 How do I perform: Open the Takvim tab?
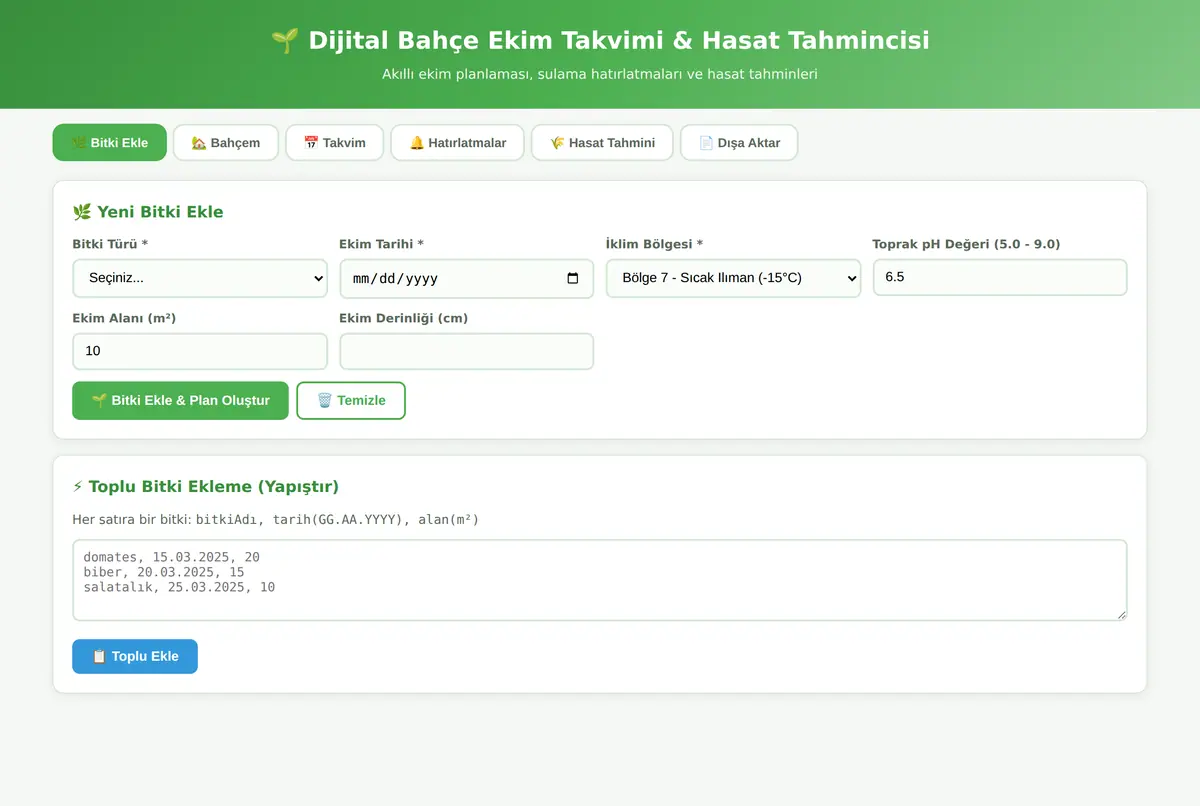335,143
